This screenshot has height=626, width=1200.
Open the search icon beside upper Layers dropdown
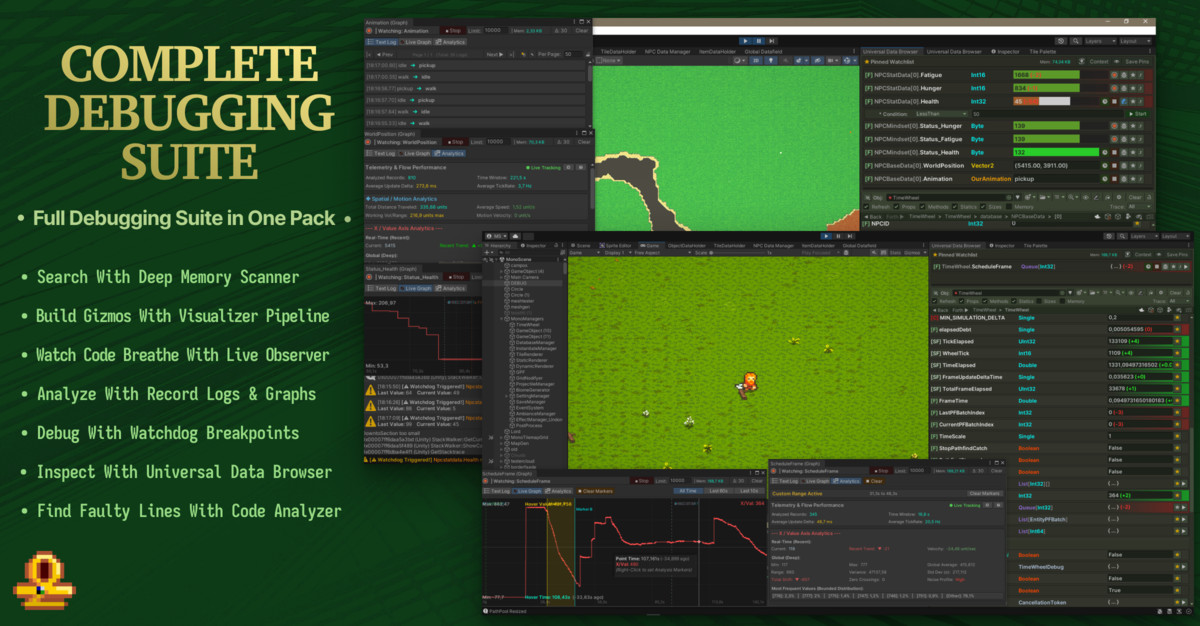click(x=1076, y=41)
